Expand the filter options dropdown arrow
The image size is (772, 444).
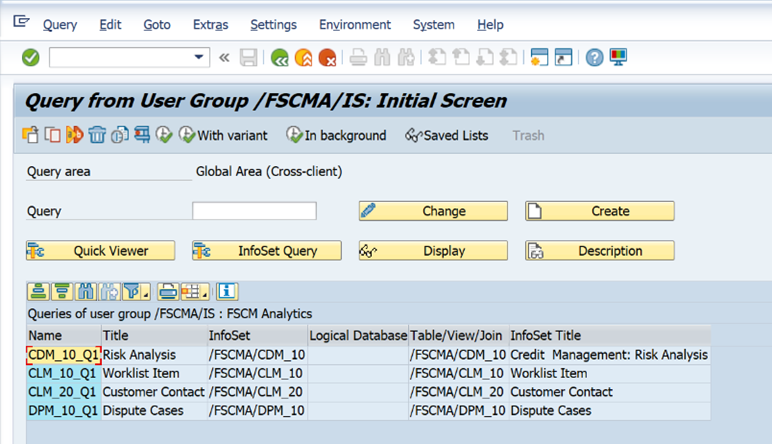pyautogui.click(x=146, y=294)
